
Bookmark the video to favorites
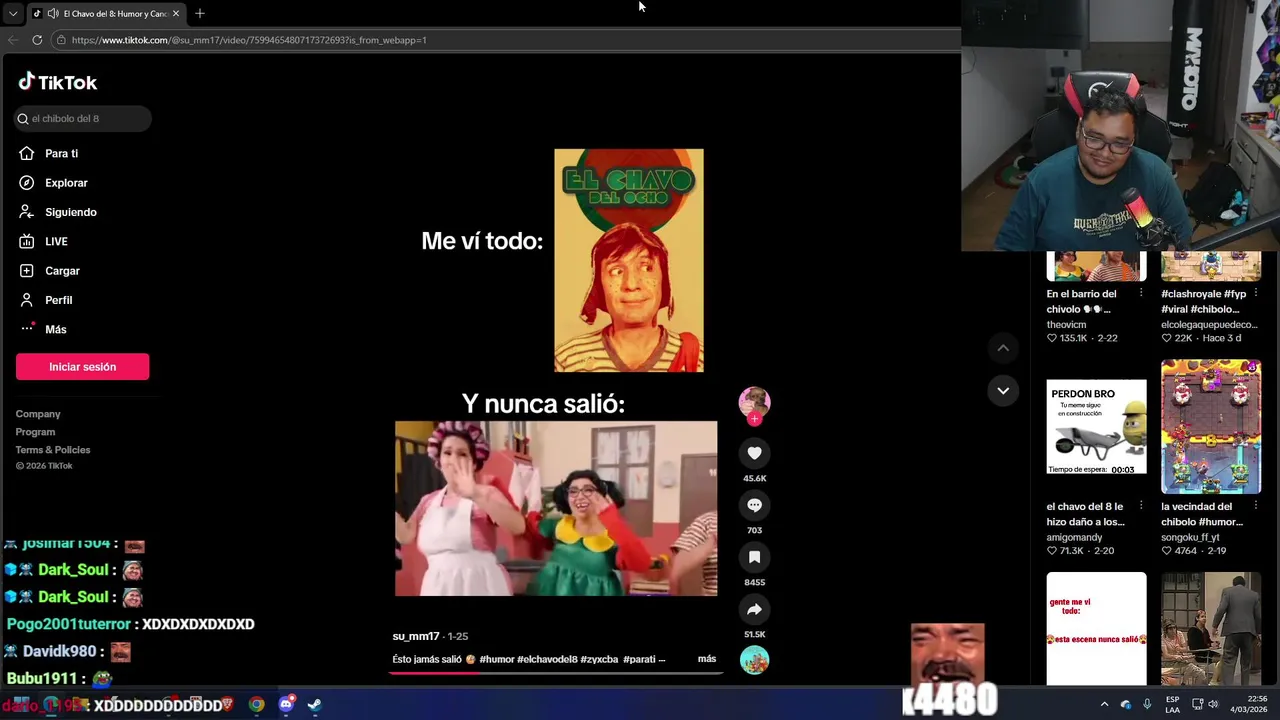pyautogui.click(x=754, y=557)
